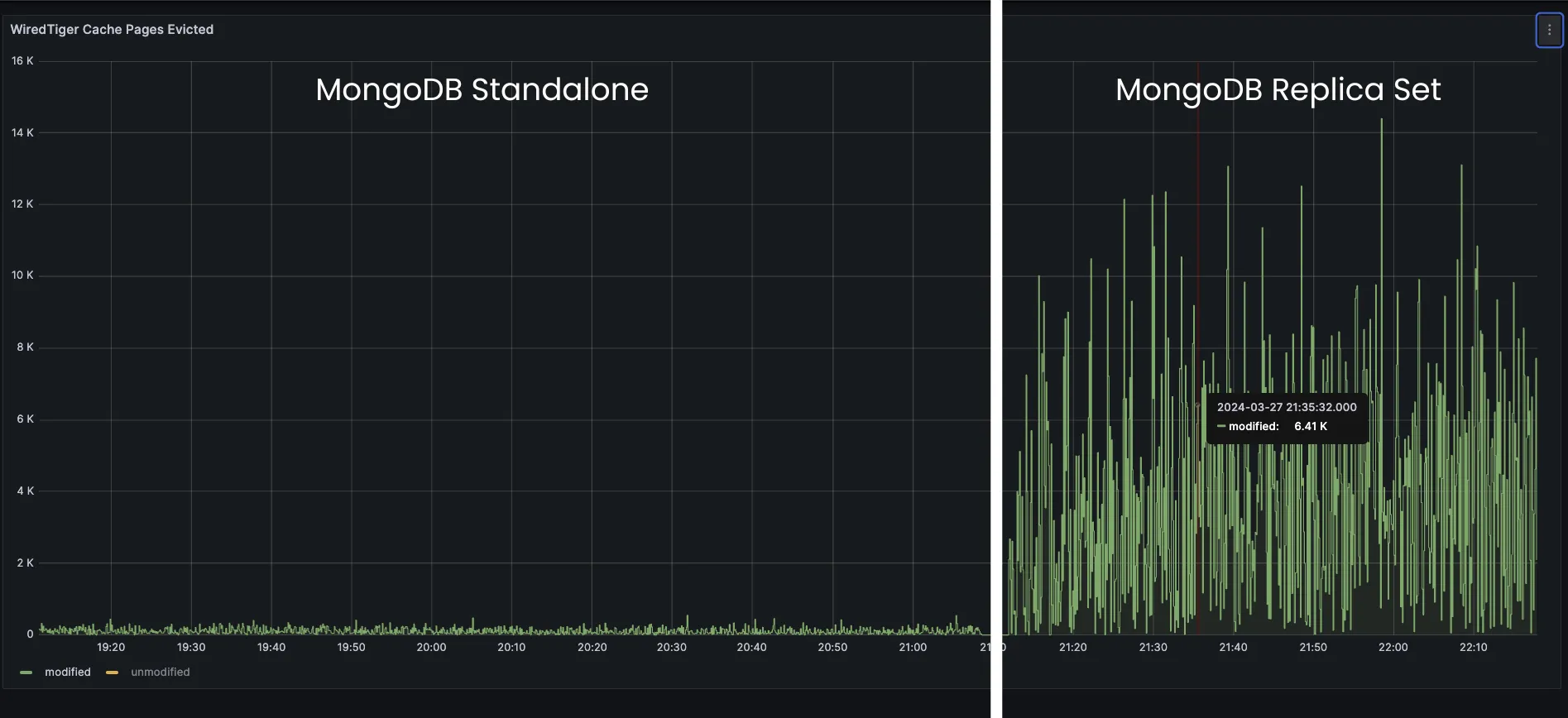Click the 20:40 time axis label
This screenshot has width=1568, height=718.
752,647
